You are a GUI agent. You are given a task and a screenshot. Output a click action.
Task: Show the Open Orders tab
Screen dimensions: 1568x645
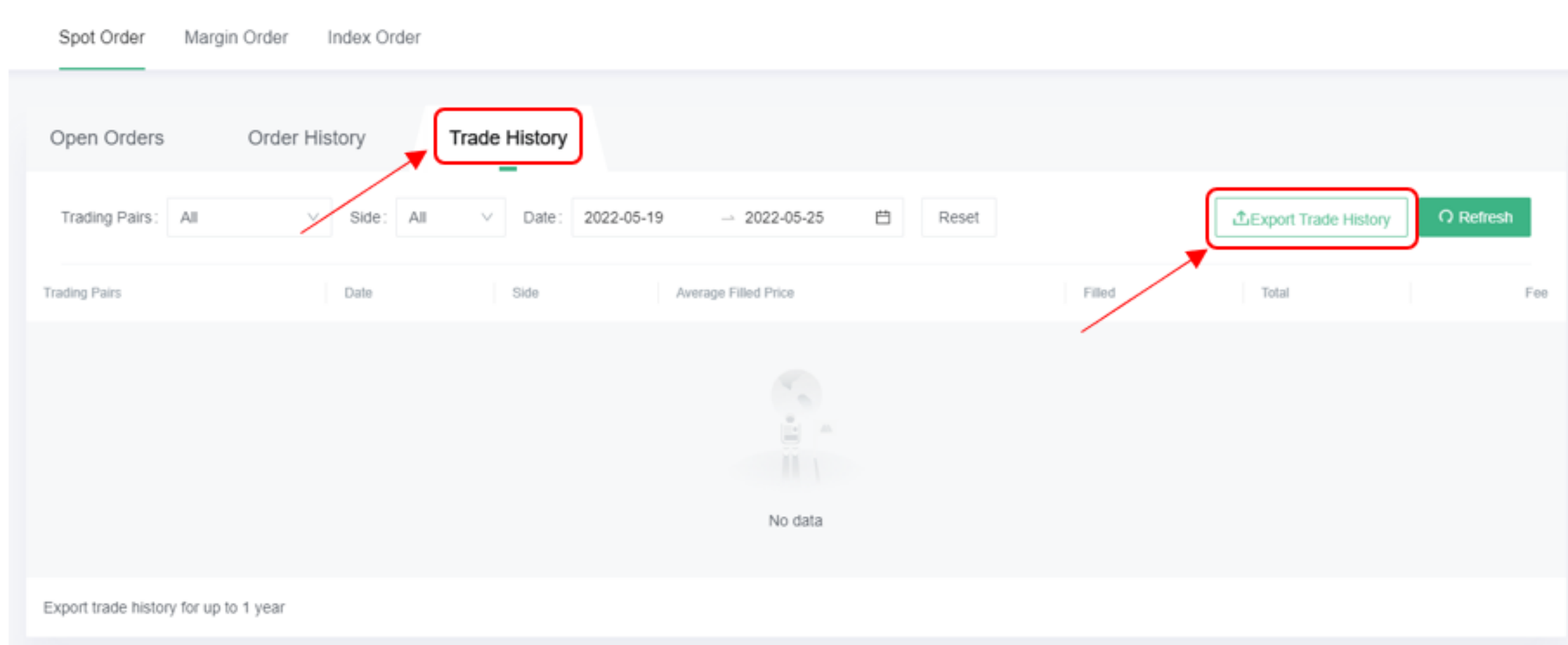pos(107,138)
